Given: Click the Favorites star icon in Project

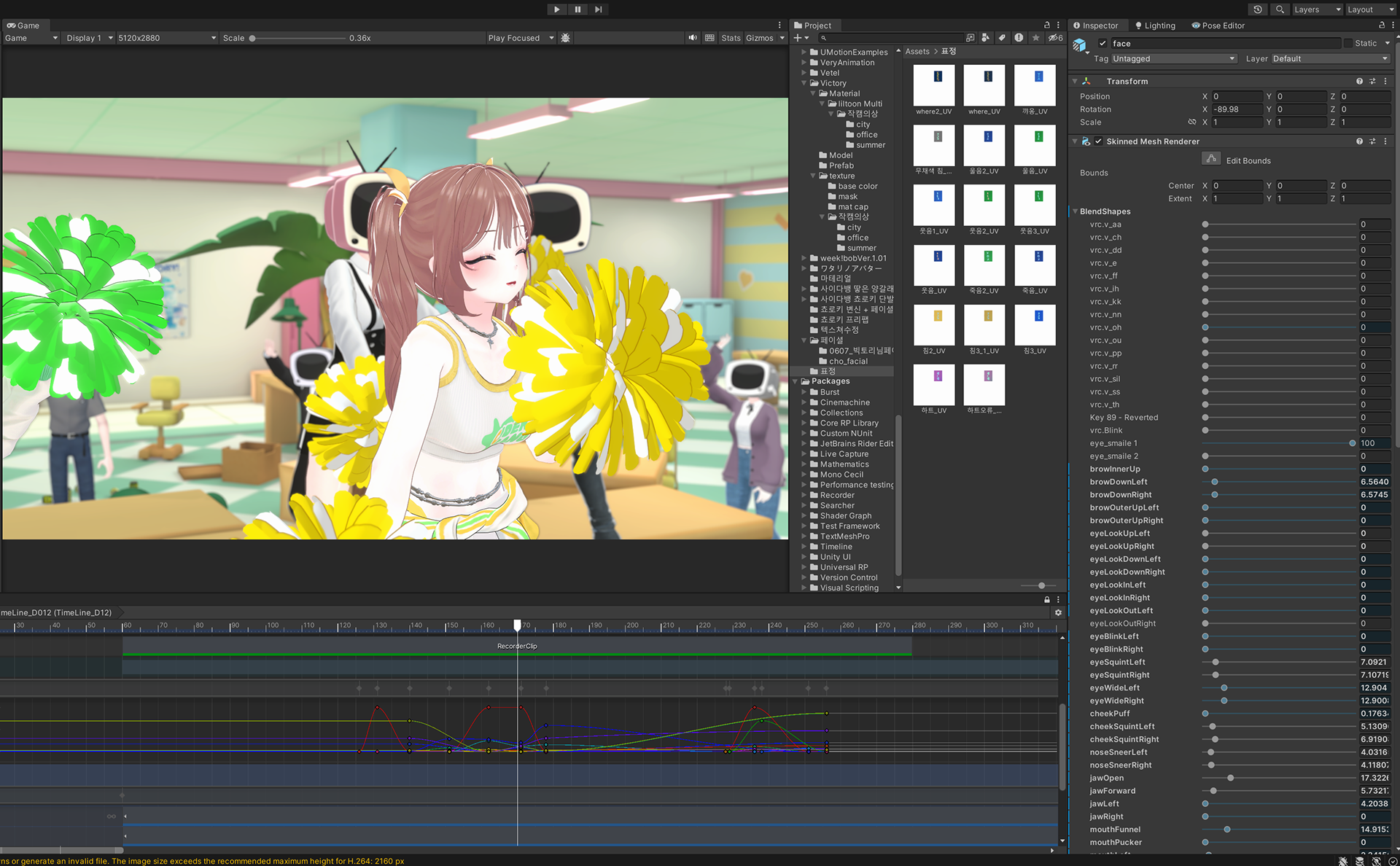Looking at the screenshot, I should 1035,38.
